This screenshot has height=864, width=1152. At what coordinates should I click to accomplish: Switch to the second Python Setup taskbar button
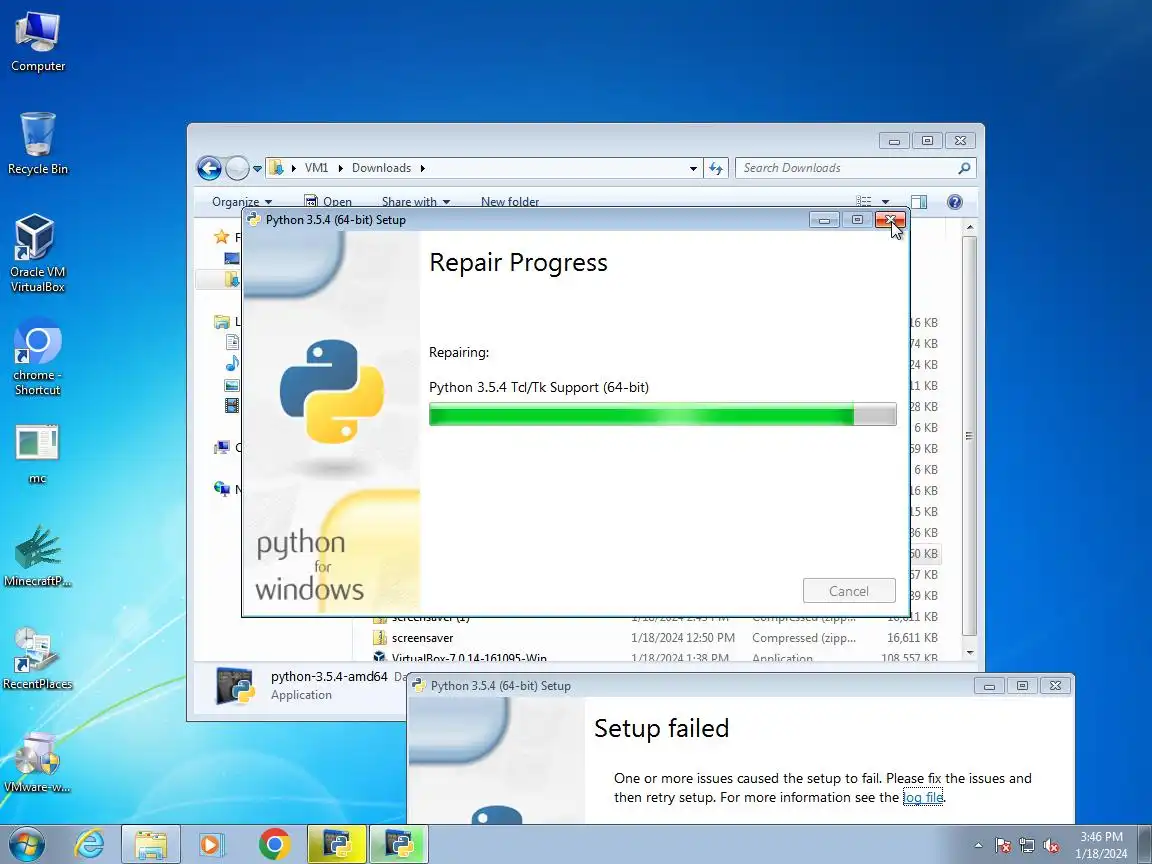pos(398,844)
